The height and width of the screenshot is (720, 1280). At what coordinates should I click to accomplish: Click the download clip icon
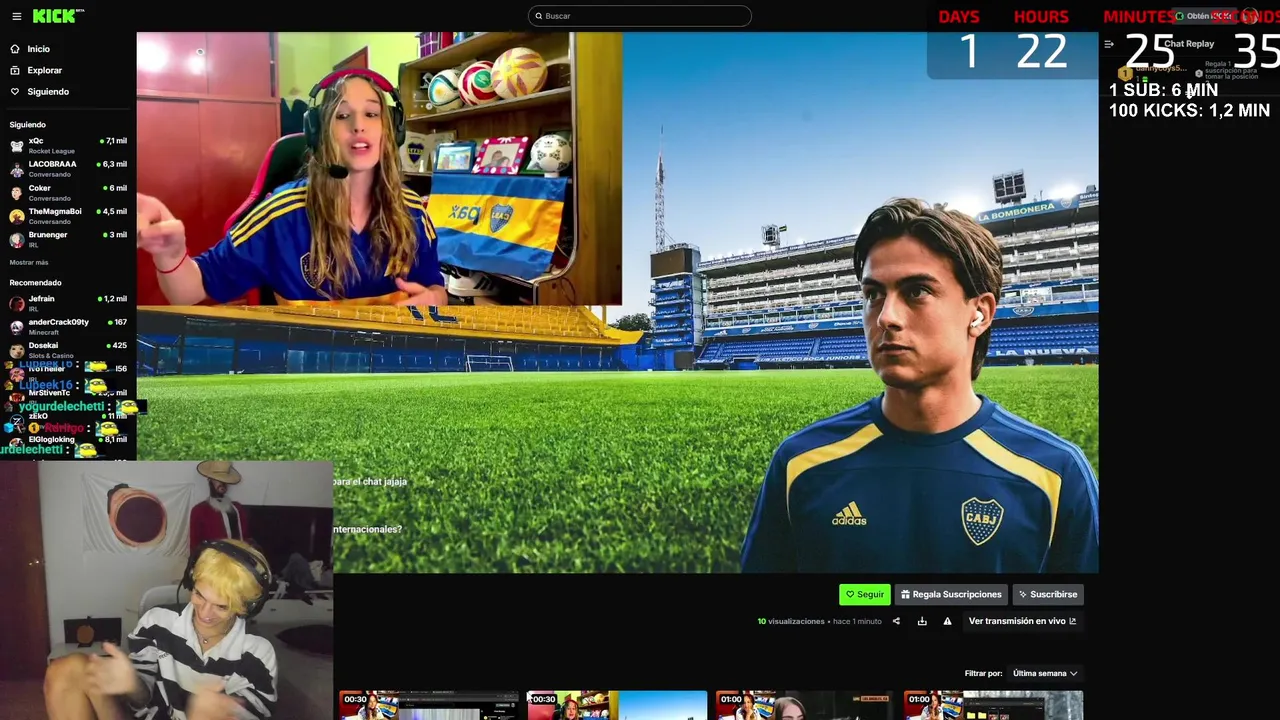pyautogui.click(x=922, y=621)
